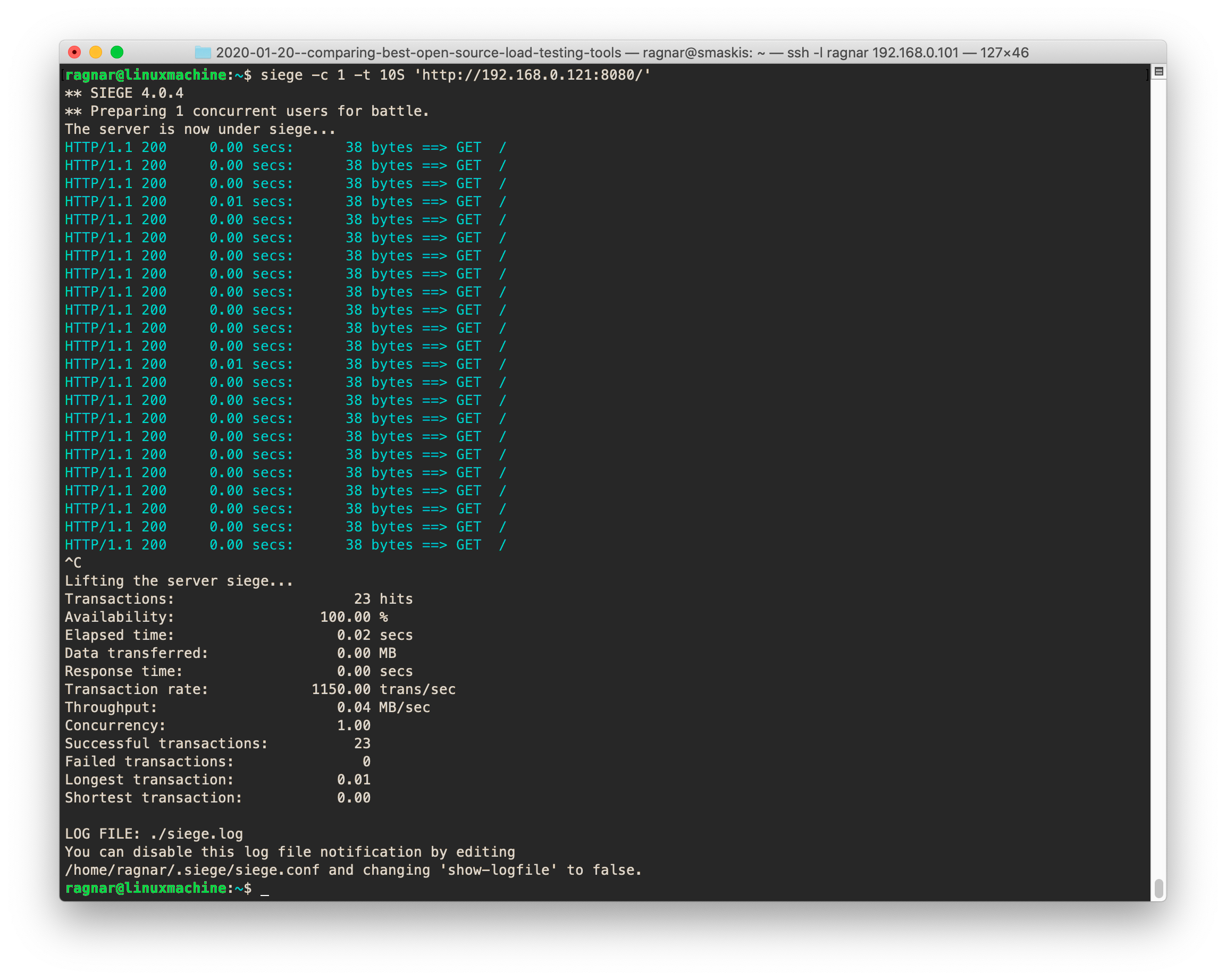Screen dimensions: 1226x980
Task: Click the folder proxy icon in the title bar
Action: [203, 53]
